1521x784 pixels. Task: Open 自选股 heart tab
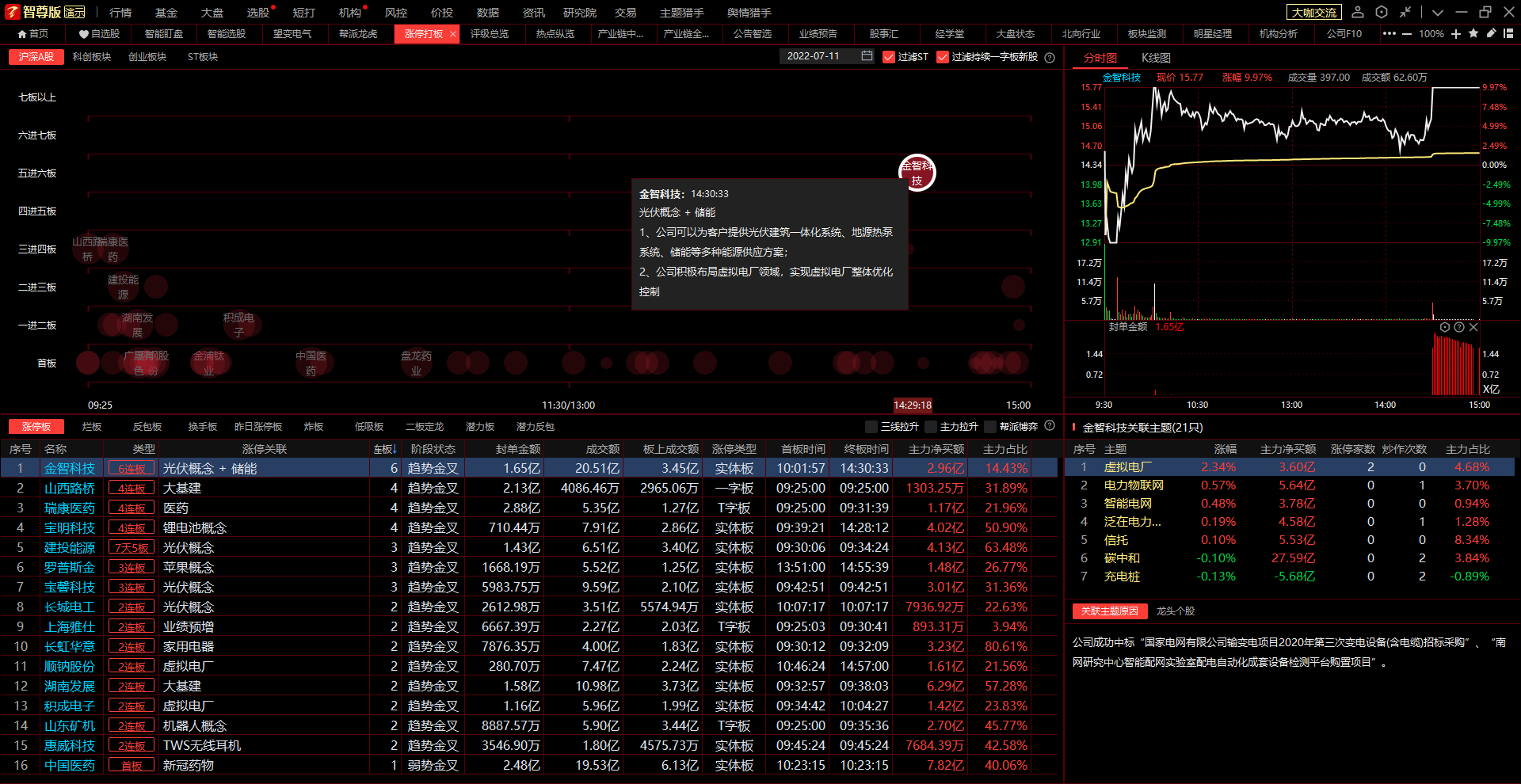coord(99,34)
